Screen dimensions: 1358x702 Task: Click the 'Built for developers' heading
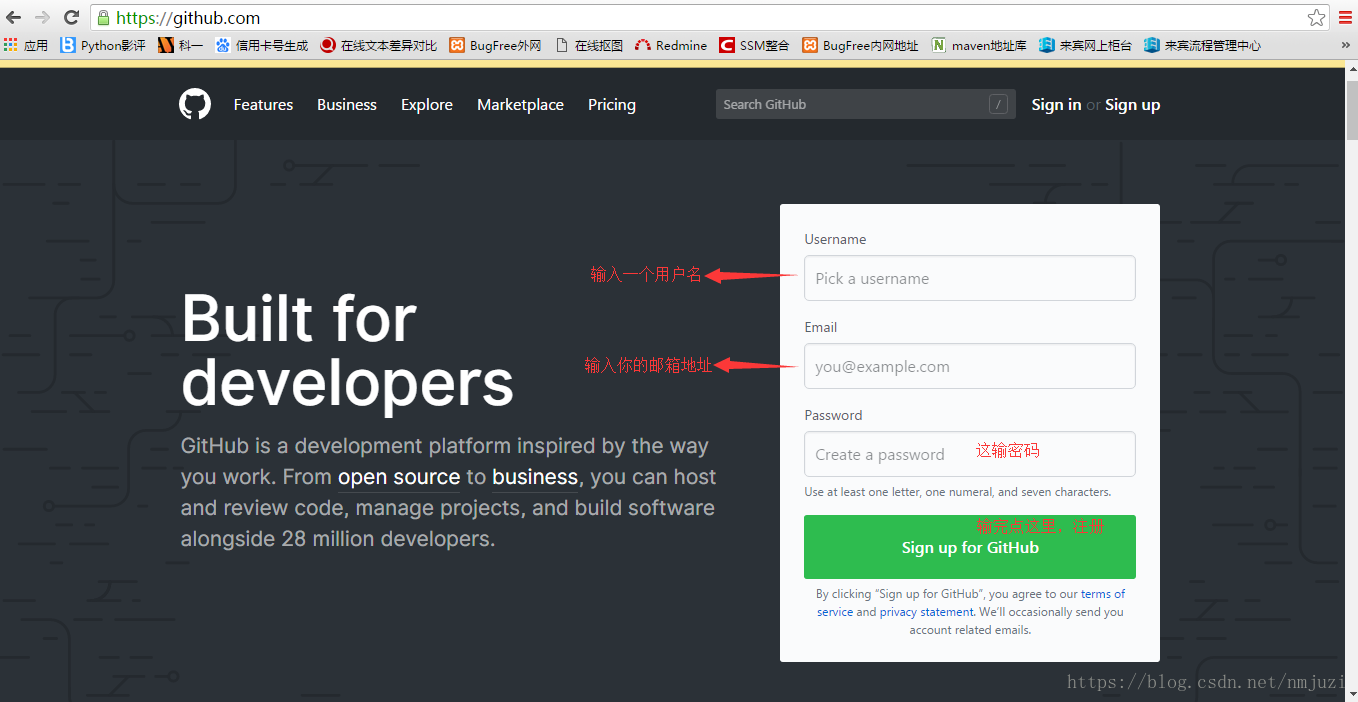pos(347,350)
